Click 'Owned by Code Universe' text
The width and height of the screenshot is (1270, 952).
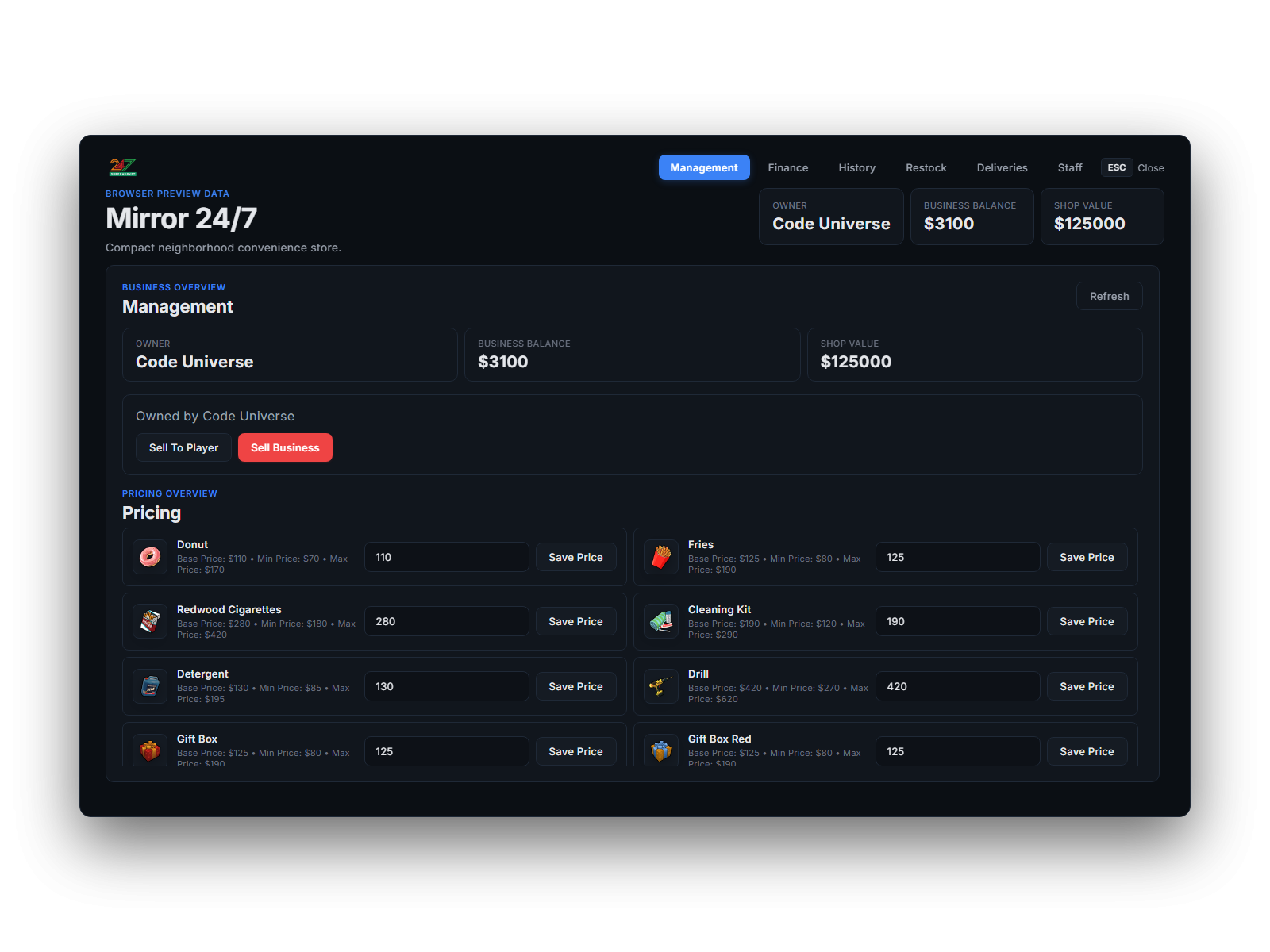pyautogui.click(x=215, y=416)
